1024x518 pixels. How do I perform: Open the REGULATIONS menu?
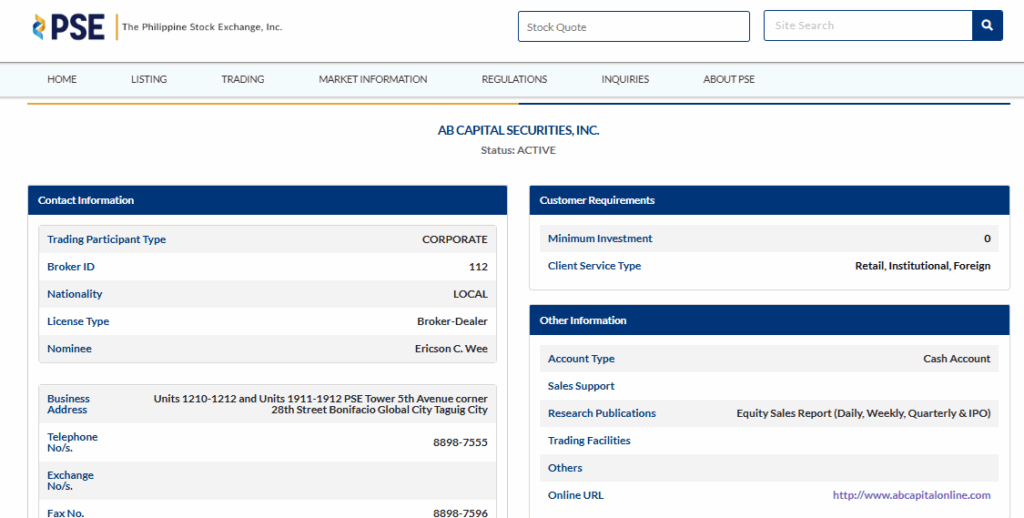pos(515,79)
